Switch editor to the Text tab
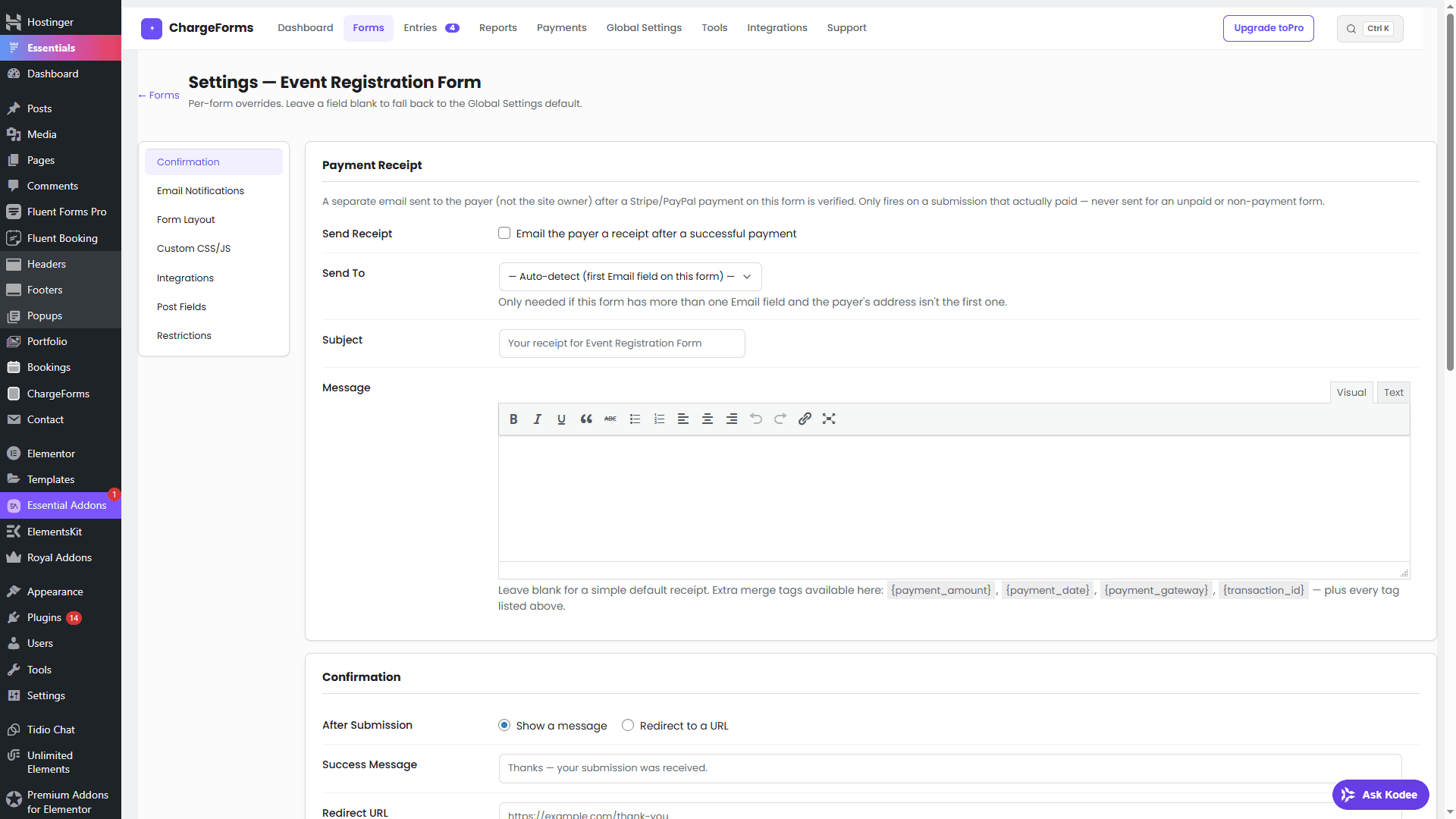This screenshot has width=1456, height=819. [x=1393, y=392]
